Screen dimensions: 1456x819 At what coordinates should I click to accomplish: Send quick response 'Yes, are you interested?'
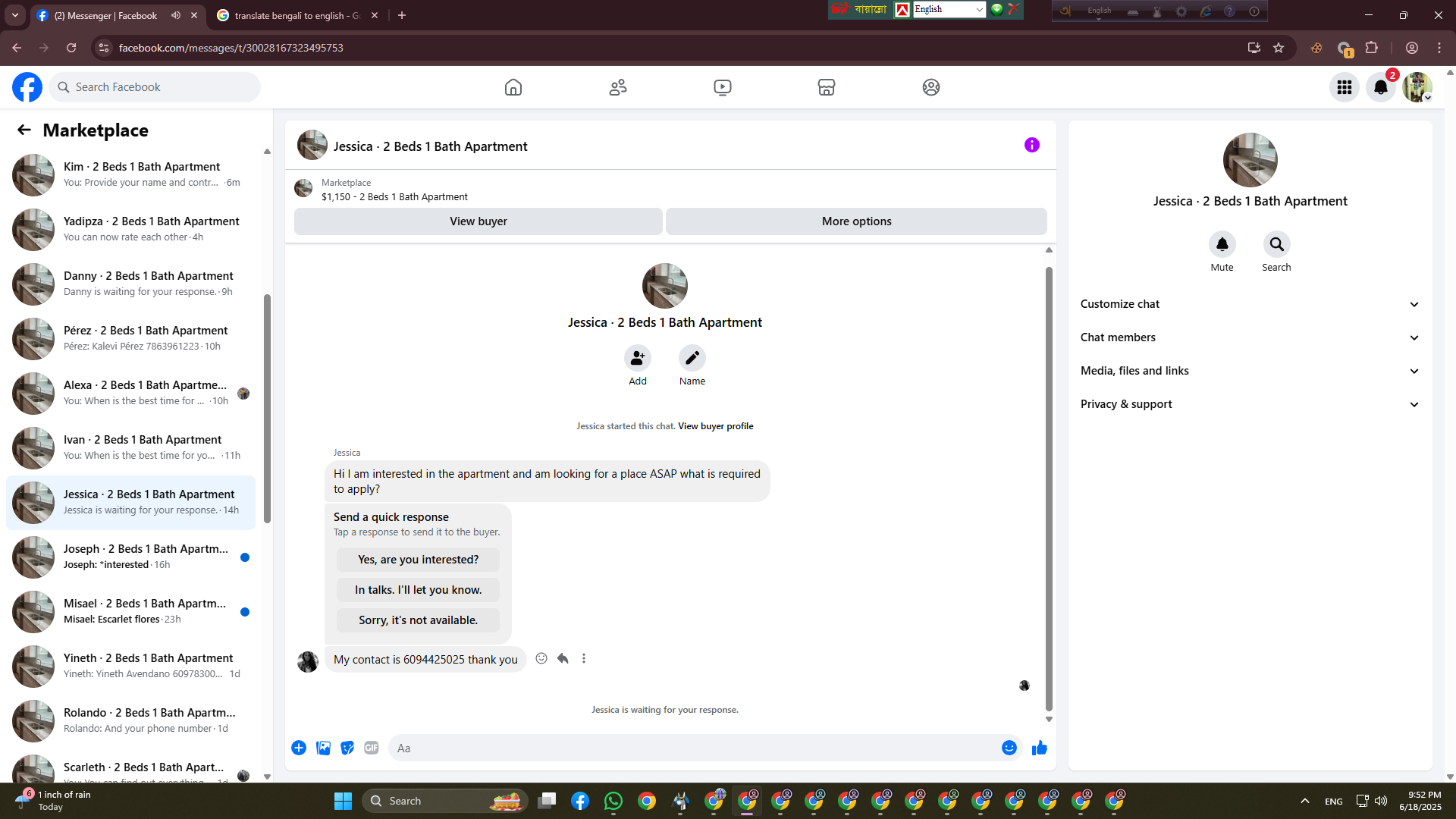click(x=419, y=560)
